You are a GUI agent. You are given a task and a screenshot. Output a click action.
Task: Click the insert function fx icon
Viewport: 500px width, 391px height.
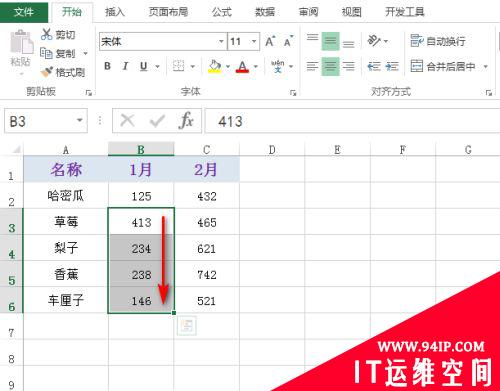coord(186,120)
